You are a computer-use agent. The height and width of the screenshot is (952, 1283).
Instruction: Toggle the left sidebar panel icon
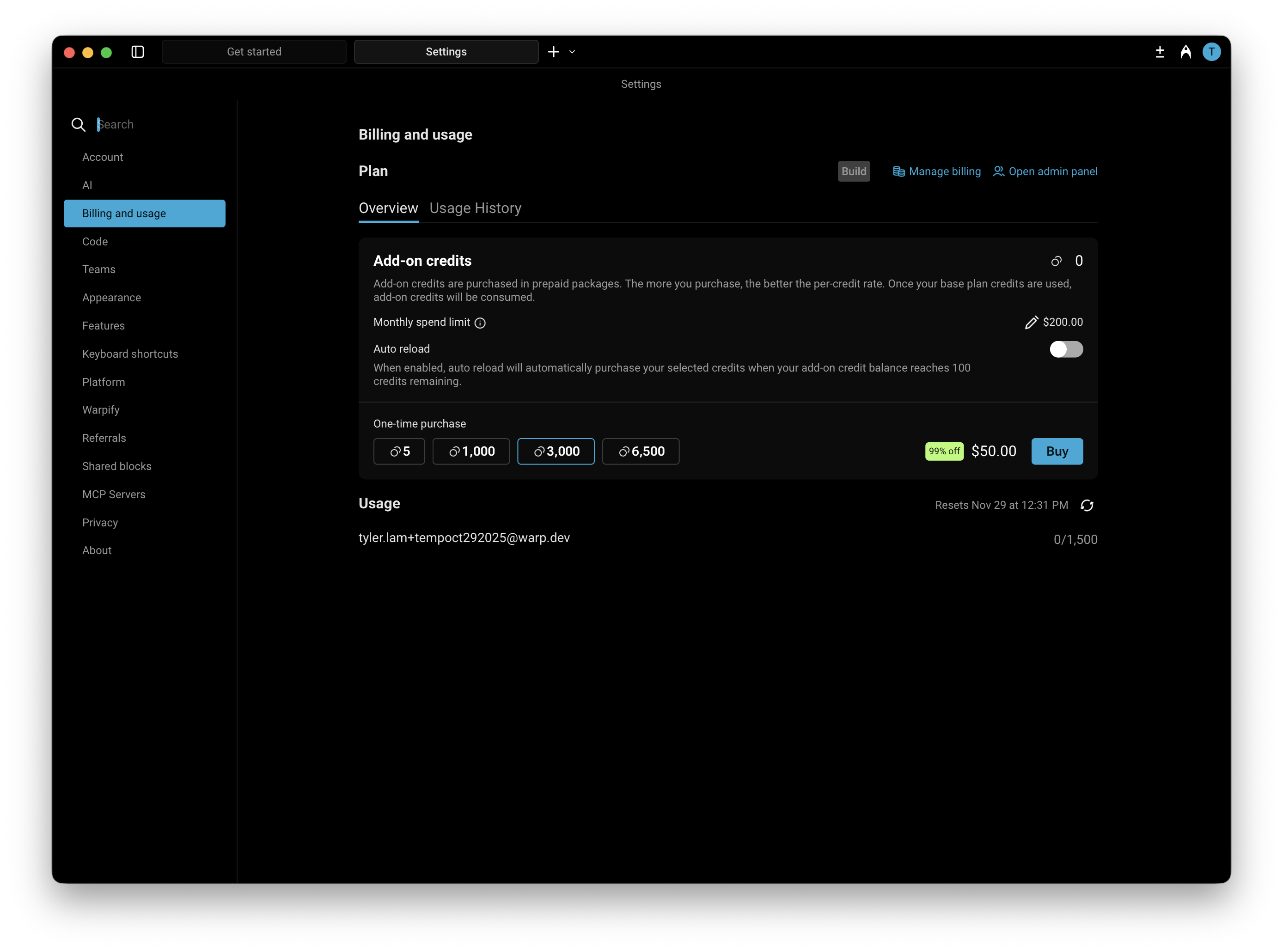point(137,52)
